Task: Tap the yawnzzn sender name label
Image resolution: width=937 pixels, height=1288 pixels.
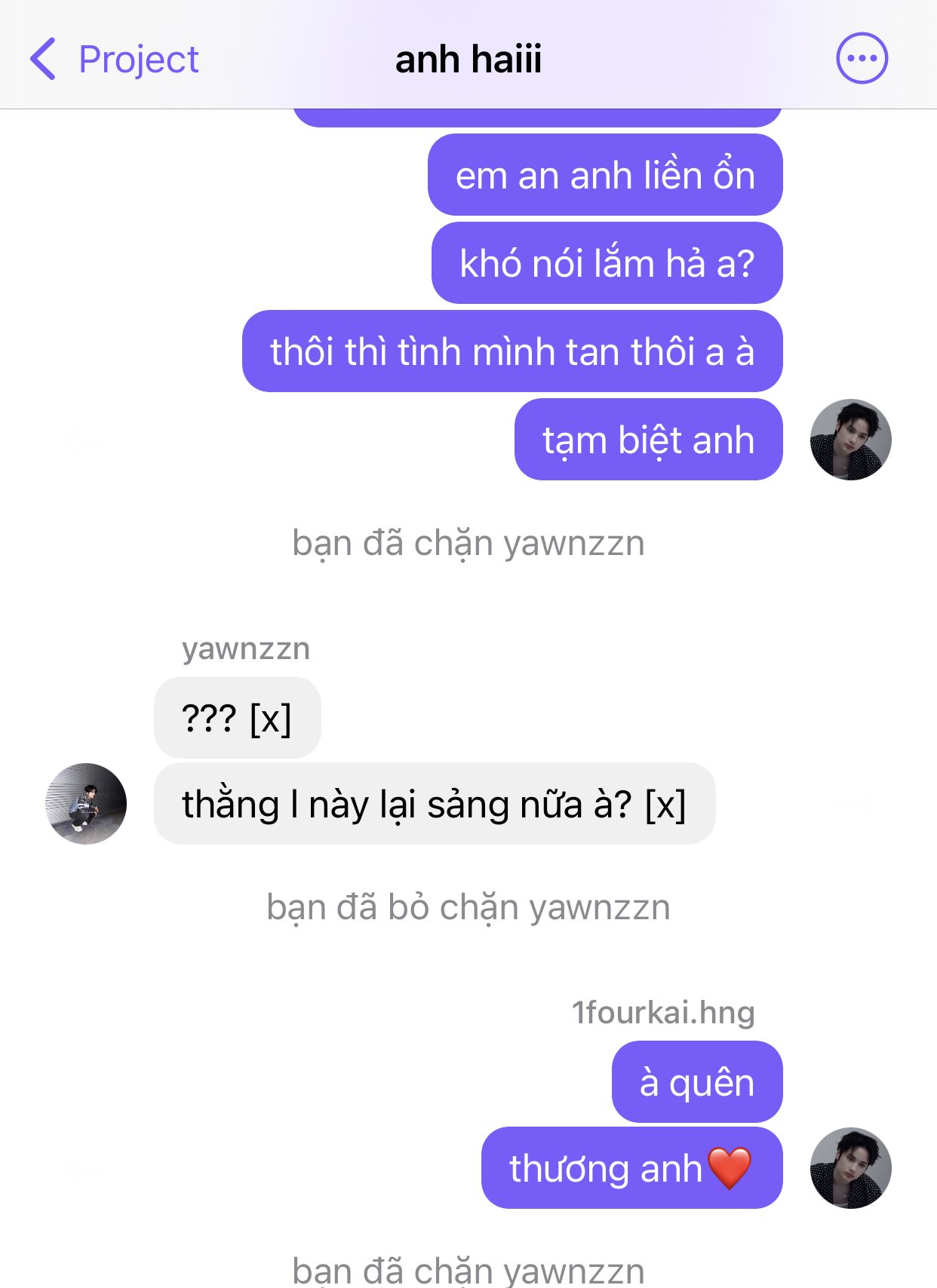Action: [x=246, y=649]
